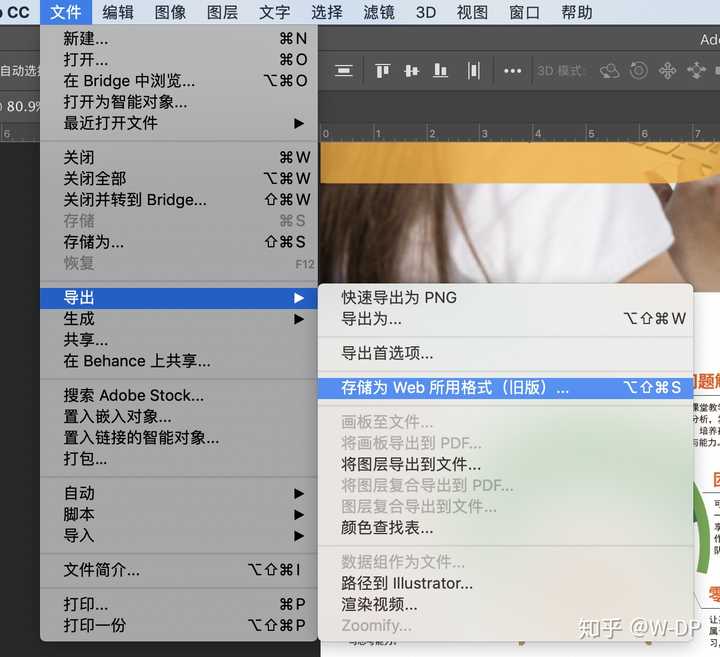Expand the 导入 submenu
720x657 pixels.
tap(179, 536)
